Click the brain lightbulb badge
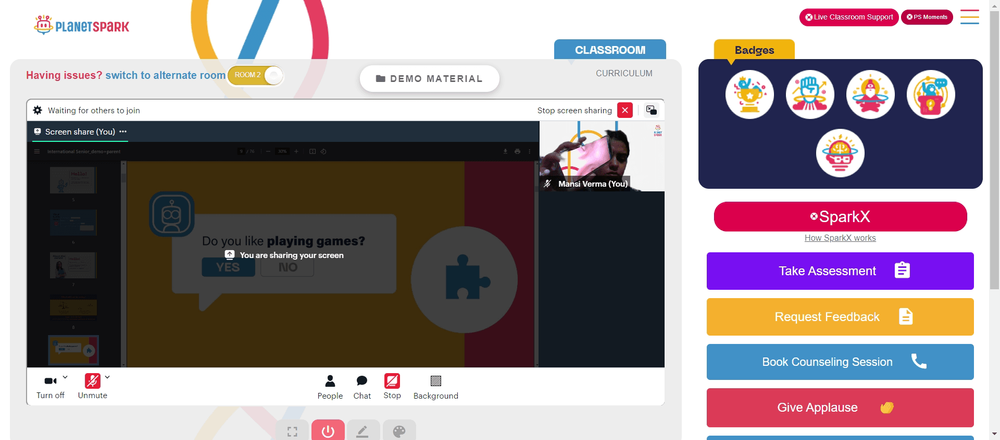 (840, 153)
